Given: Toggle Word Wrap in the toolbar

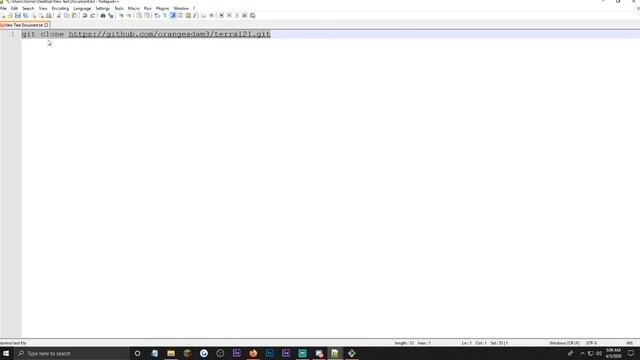Looking at the screenshot, I should [x=157, y=16].
